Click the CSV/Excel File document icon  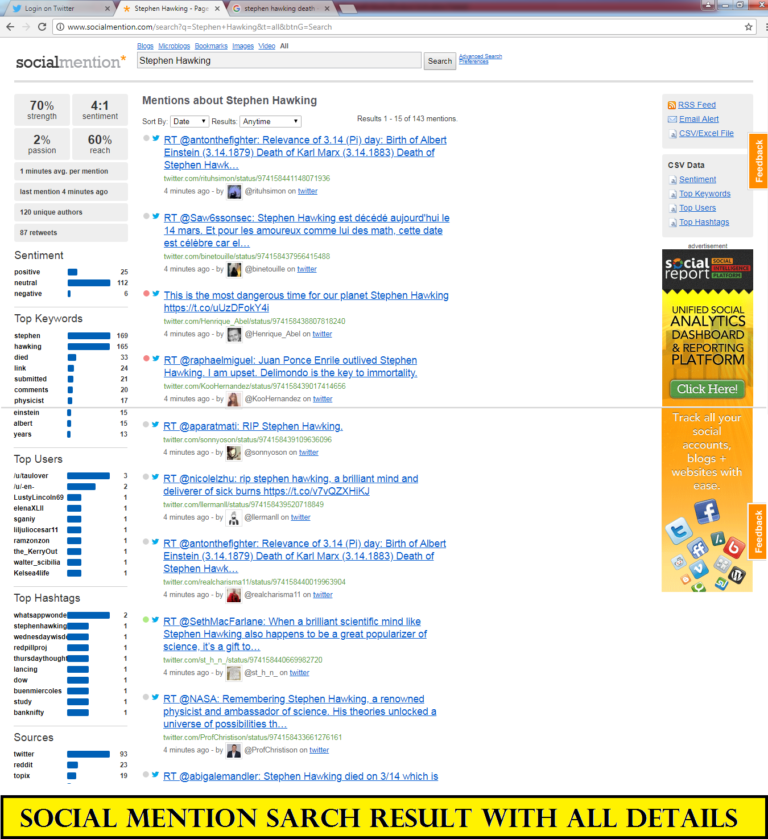tap(673, 134)
